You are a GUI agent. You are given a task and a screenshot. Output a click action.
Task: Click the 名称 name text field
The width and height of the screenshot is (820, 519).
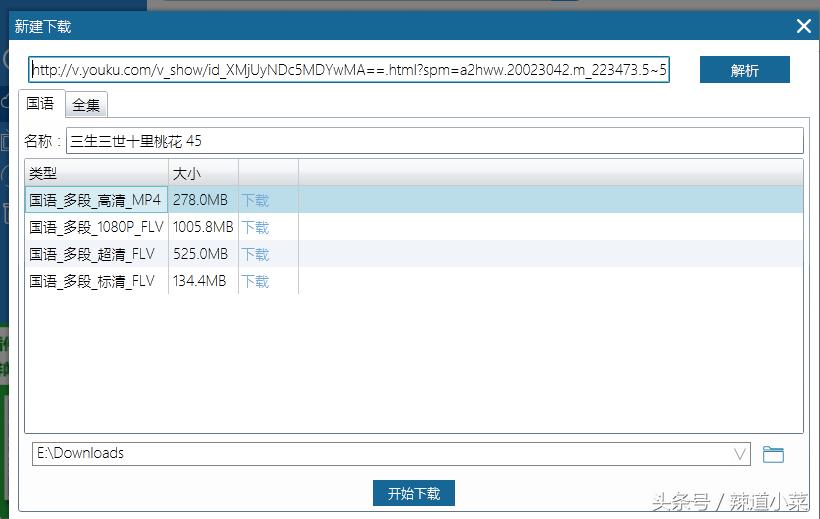point(435,141)
